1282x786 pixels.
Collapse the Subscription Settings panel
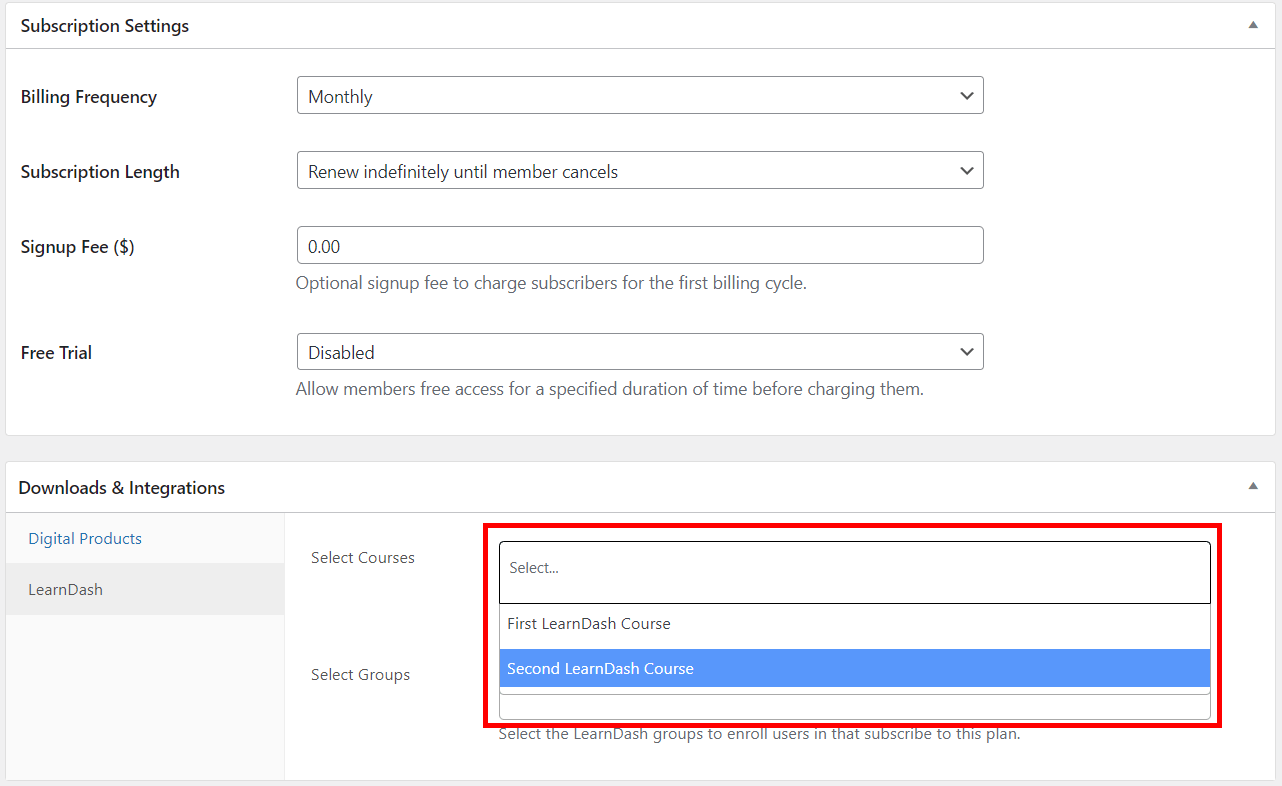(1253, 25)
